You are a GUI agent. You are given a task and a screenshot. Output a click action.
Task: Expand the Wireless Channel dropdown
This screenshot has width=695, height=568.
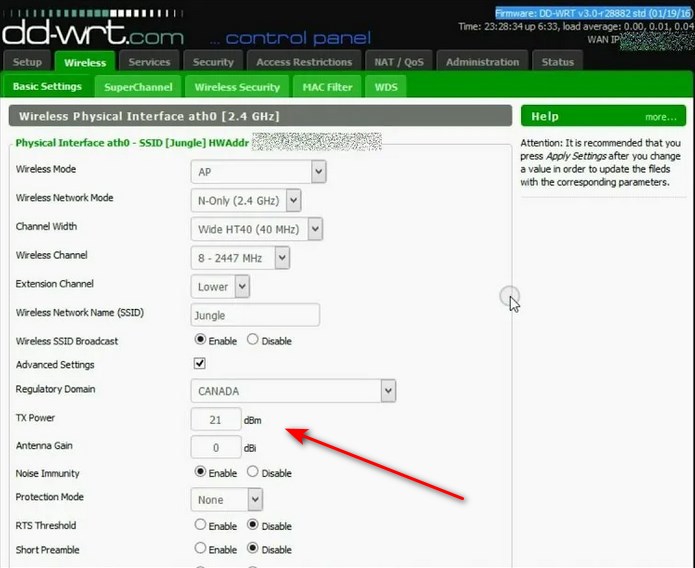(x=240, y=258)
